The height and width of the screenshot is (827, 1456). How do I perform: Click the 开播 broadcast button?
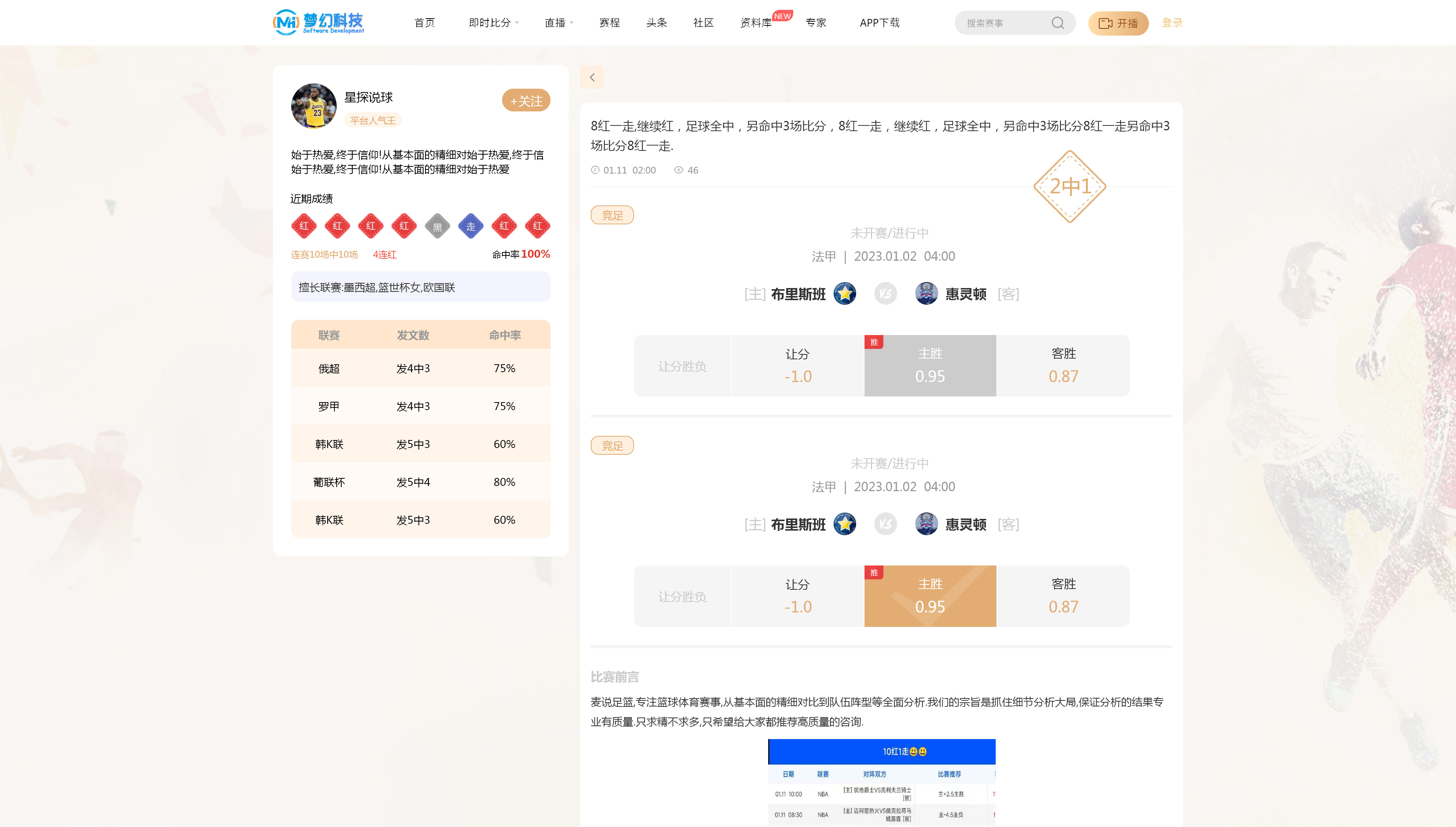point(1118,23)
